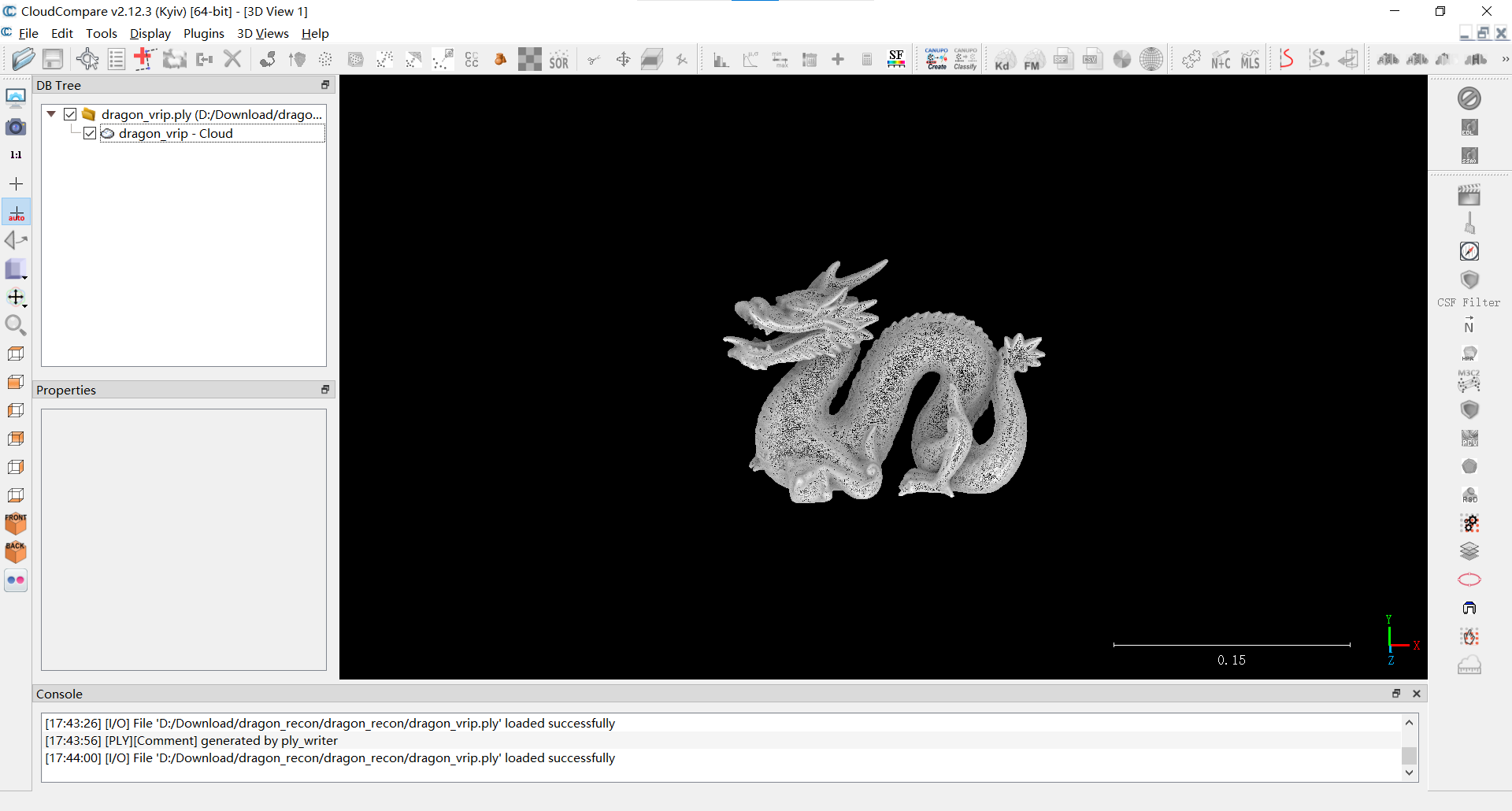The image size is (1512, 811).
Task: Uncheck the dragon_vrip - Cloud checkbox
Action: point(90,133)
